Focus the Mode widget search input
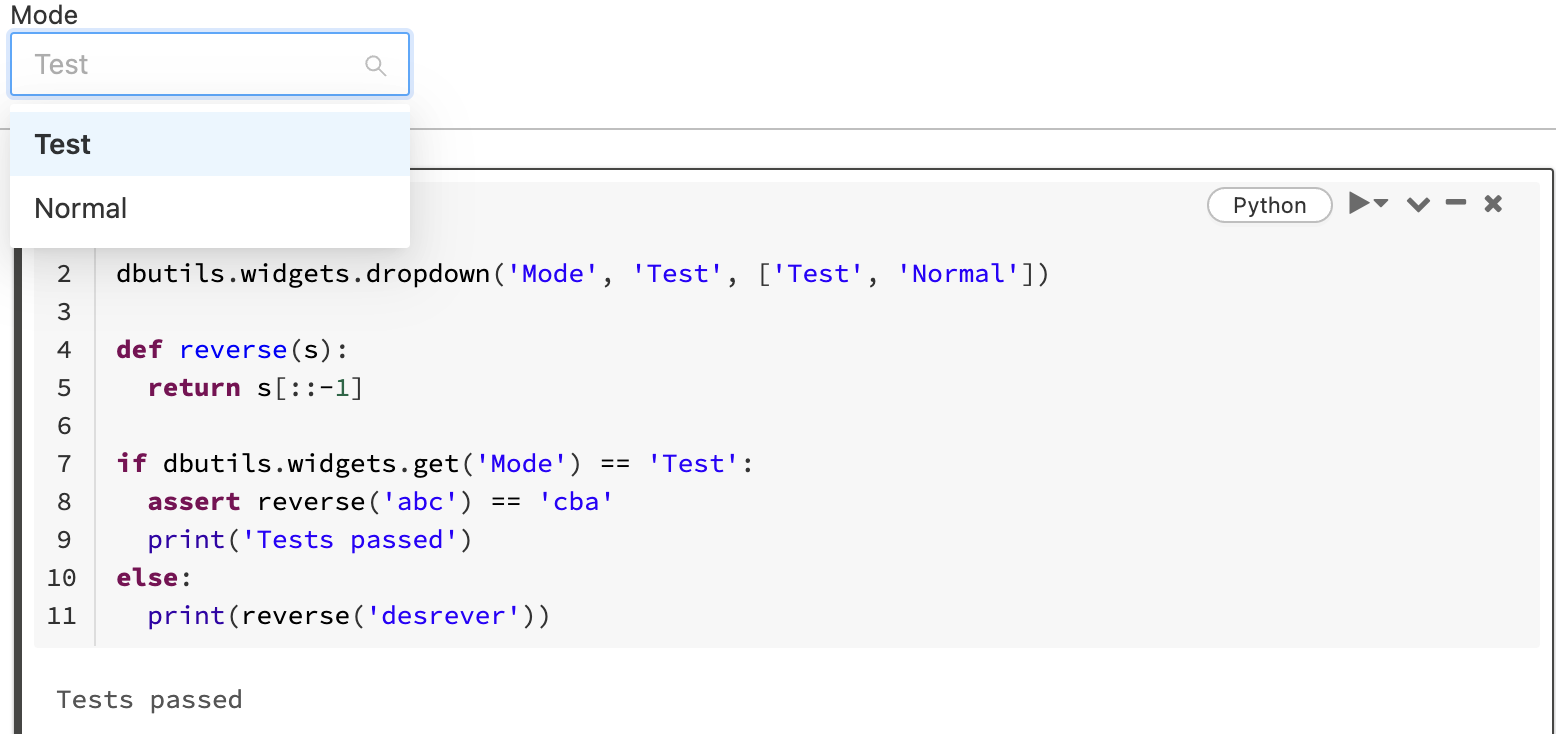This screenshot has height=734, width=1556. coord(196,65)
